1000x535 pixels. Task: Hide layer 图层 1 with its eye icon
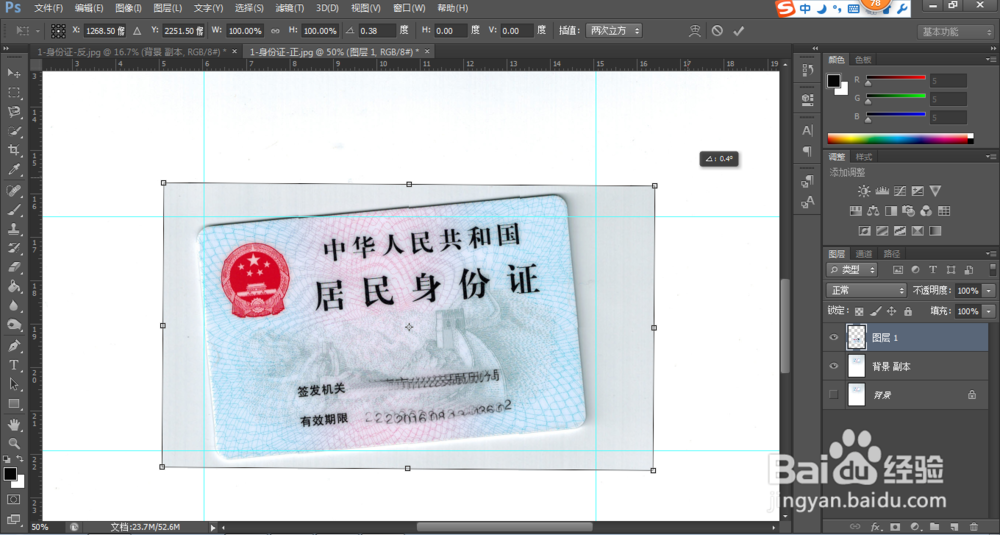tap(834, 337)
